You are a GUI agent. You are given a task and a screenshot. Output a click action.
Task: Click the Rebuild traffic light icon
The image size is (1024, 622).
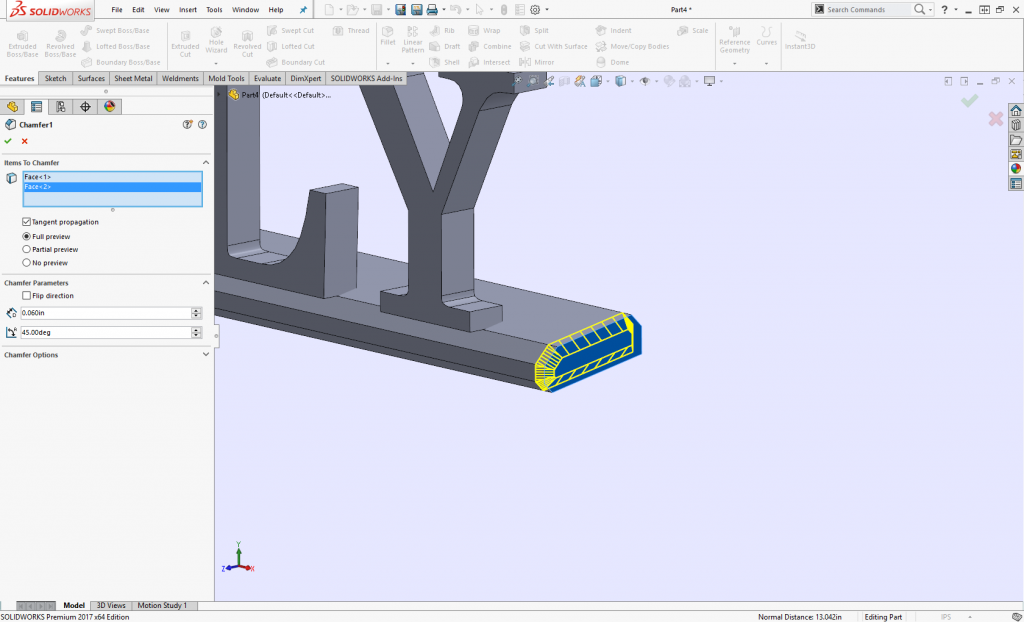(504, 10)
